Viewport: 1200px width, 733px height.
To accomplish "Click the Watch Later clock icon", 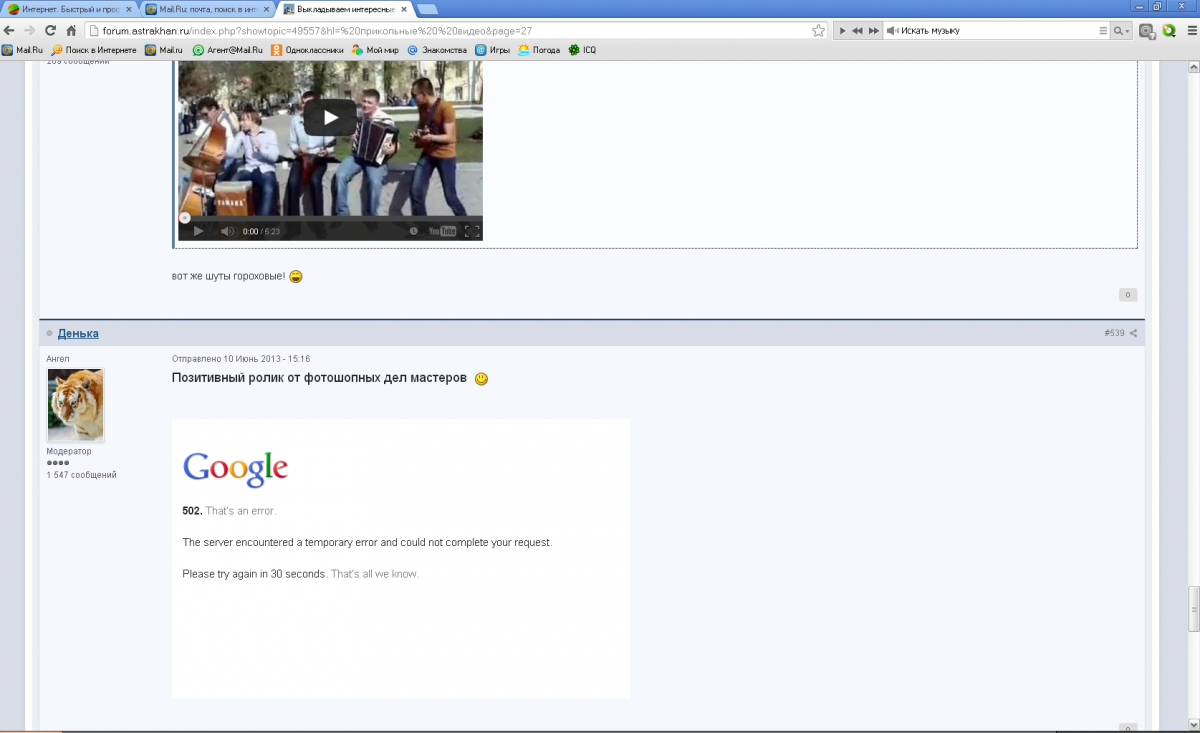I will click(414, 231).
